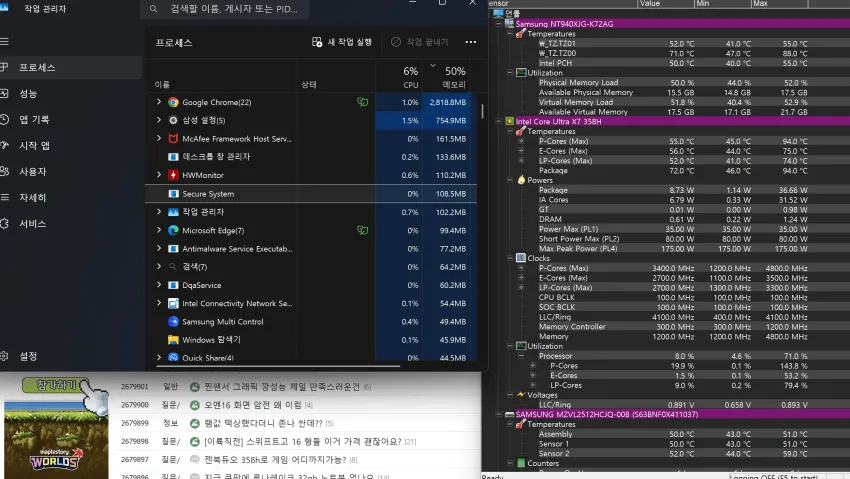This screenshot has width=850, height=479.
Task: Collapse the Powers section in HWMonitor
Action: point(510,180)
